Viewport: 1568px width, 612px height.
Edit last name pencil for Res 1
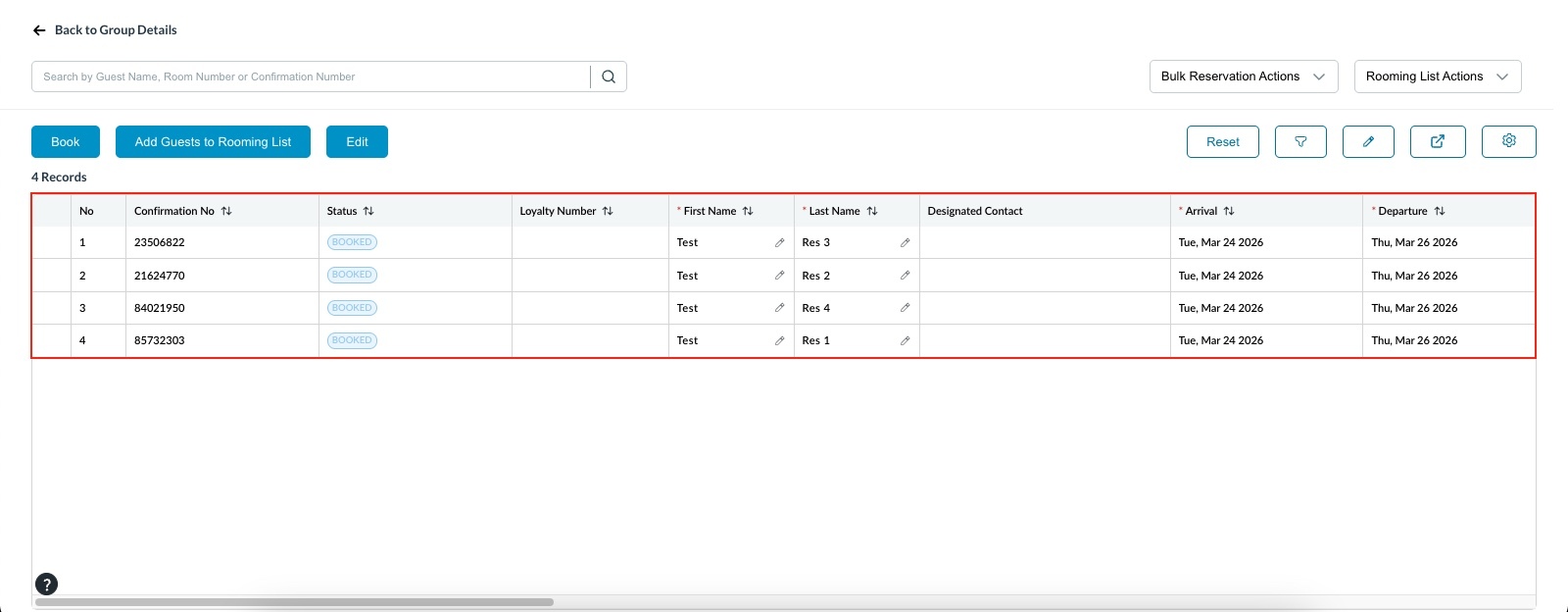point(905,340)
